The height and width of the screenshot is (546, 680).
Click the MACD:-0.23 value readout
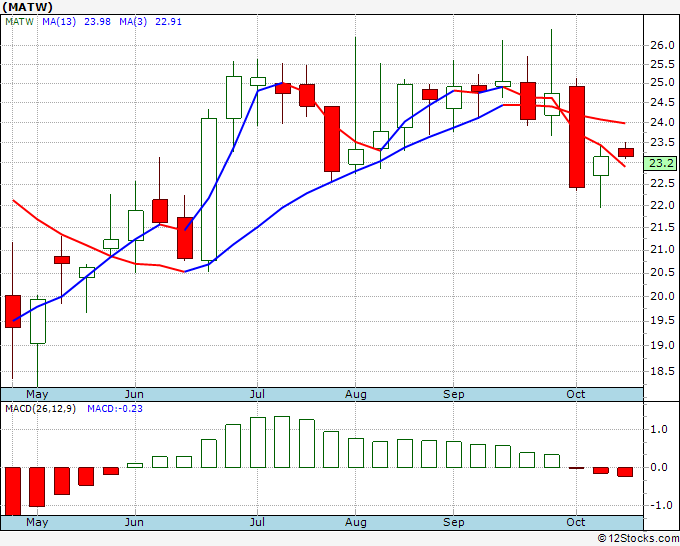pyautogui.click(x=115, y=409)
